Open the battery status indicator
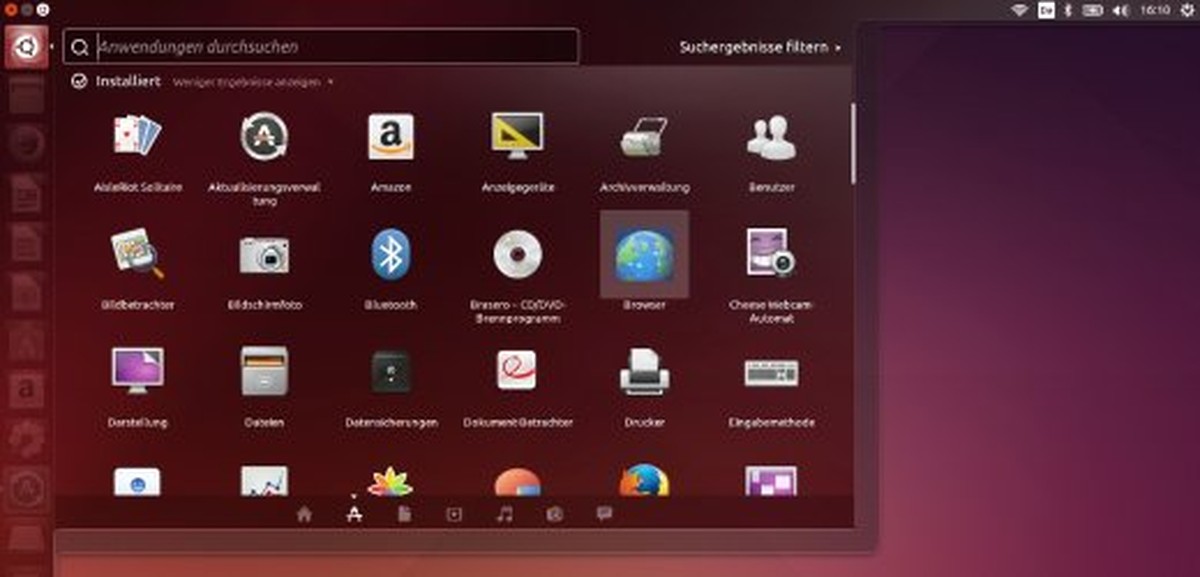This screenshot has width=1200, height=577. [x=1094, y=10]
